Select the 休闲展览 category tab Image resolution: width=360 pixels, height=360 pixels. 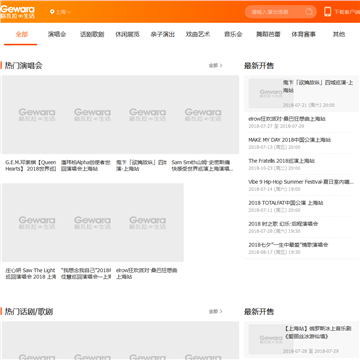tap(127, 34)
